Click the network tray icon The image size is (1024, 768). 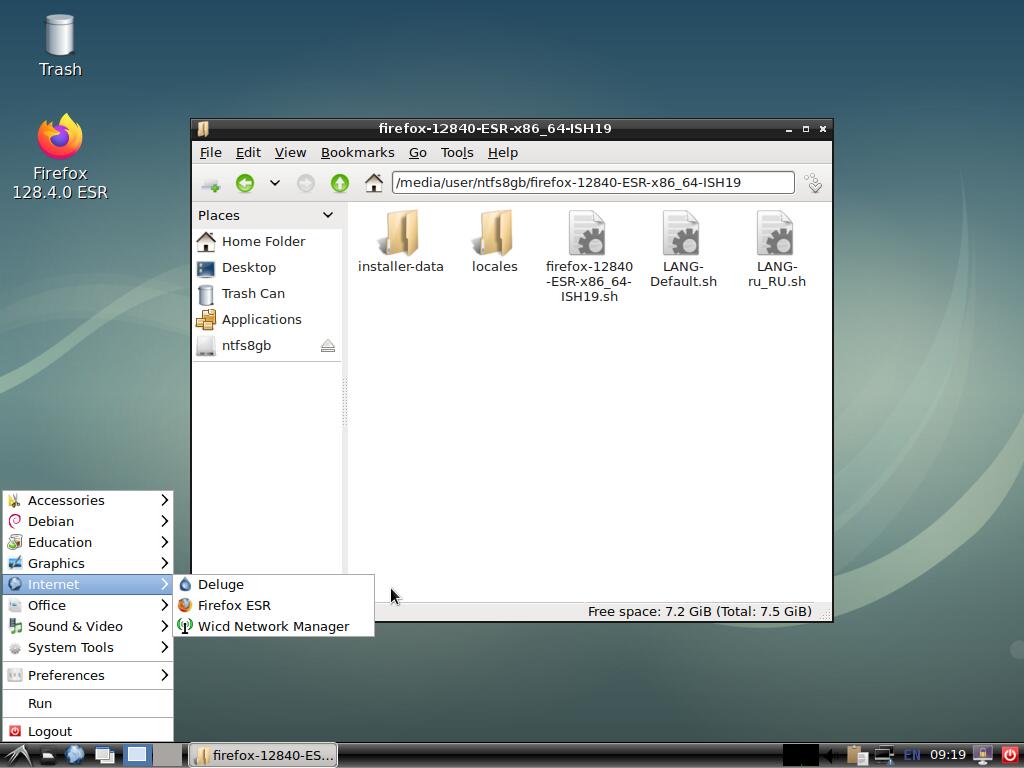point(884,756)
